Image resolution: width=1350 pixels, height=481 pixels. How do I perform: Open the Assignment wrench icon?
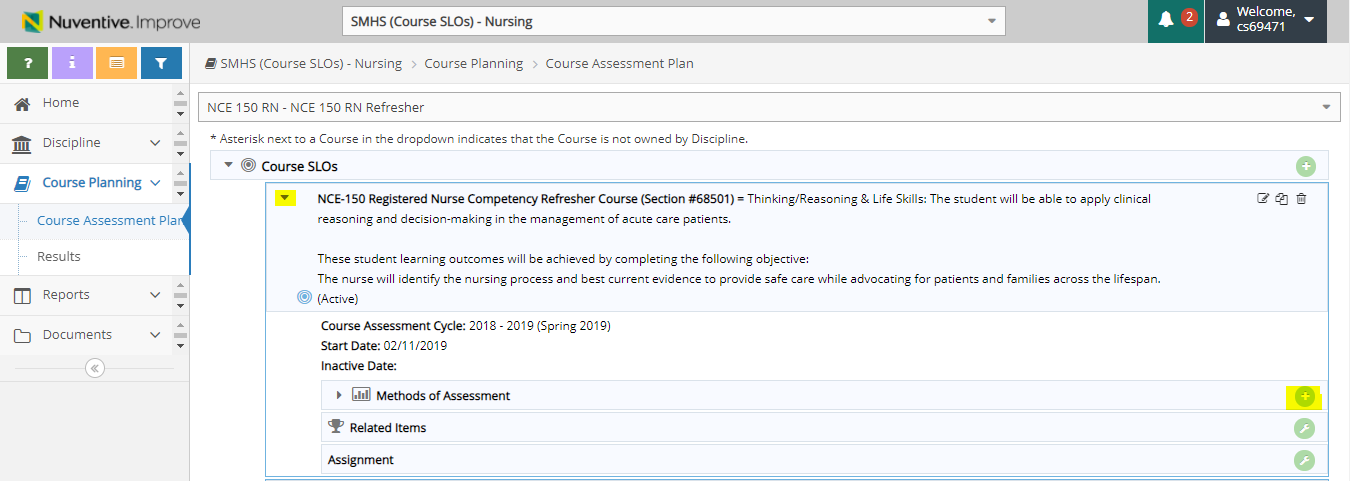(x=1304, y=460)
